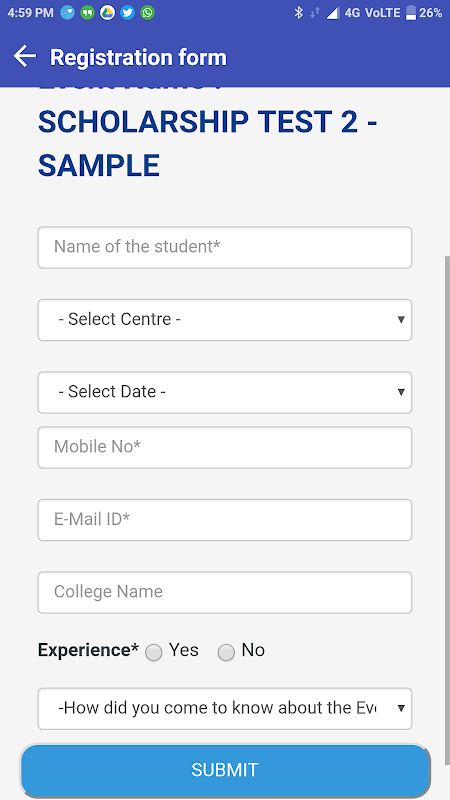The width and height of the screenshot is (450, 800).
Task: Tap the Twitter status bar icon
Action: click(128, 13)
